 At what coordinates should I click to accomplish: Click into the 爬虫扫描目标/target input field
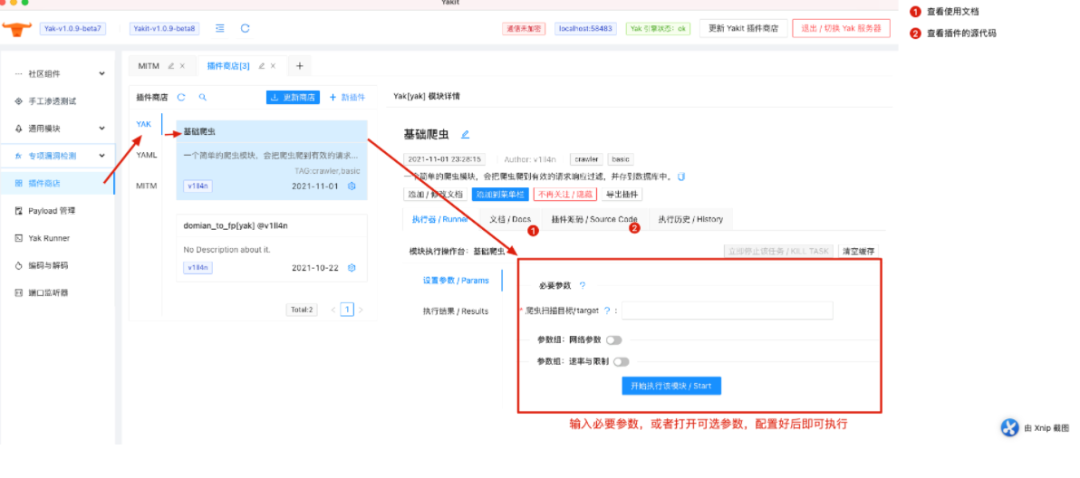coord(727,311)
